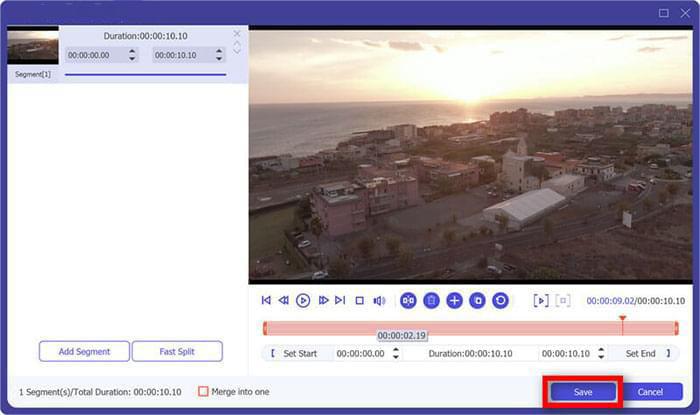Increase Segment[1] end time with up arrow

coord(219,51)
